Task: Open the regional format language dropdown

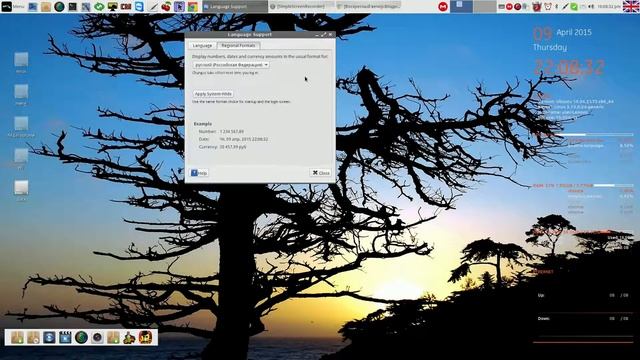Action: 231,65
